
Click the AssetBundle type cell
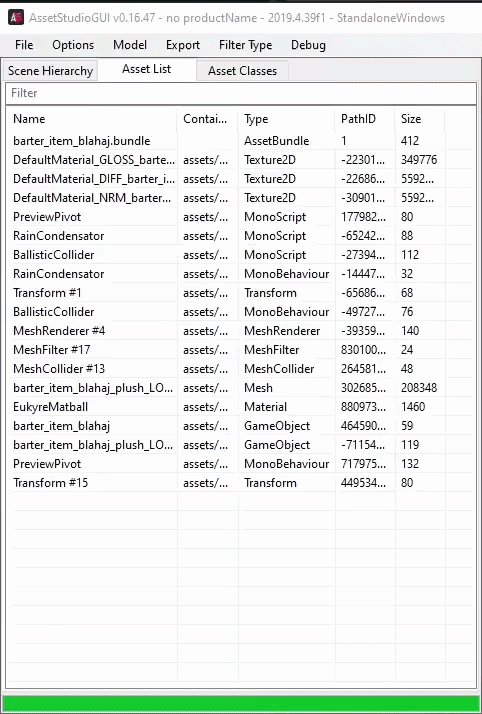[x=276, y=141]
